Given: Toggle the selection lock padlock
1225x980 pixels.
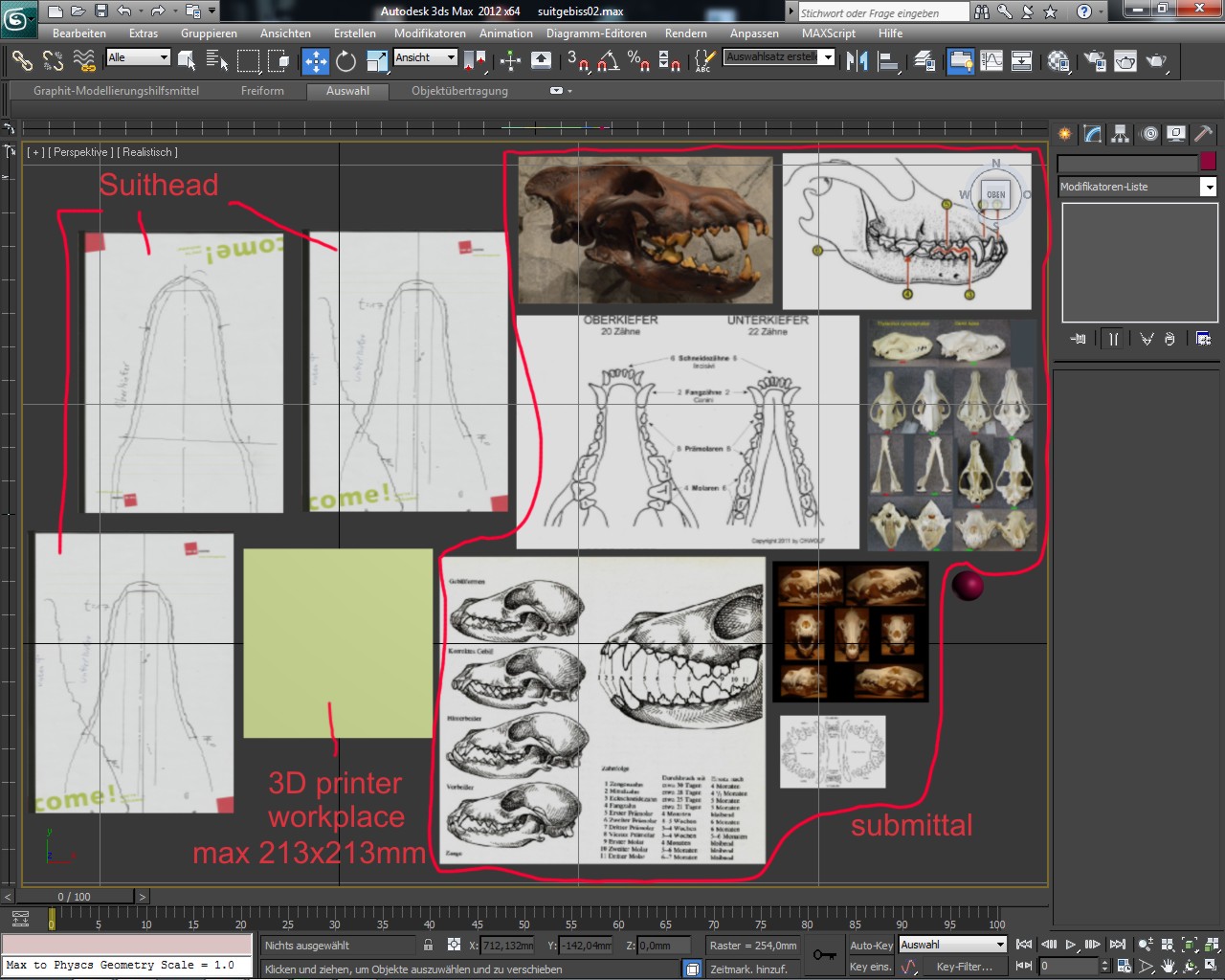Looking at the screenshot, I should pos(429,945).
